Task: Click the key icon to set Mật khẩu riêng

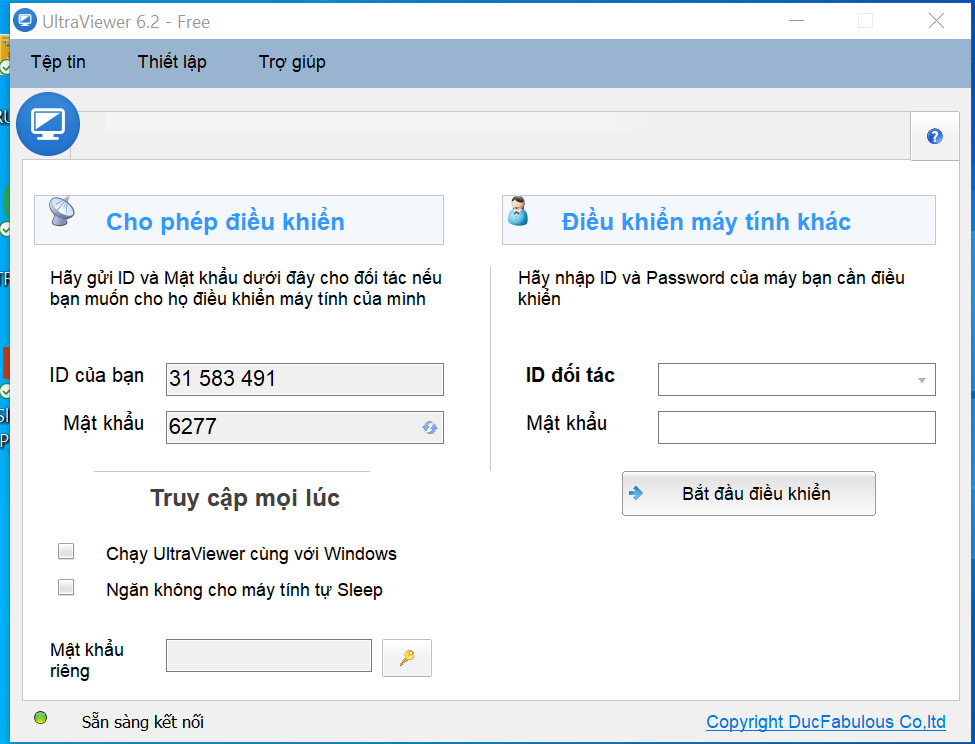Action: [407, 658]
